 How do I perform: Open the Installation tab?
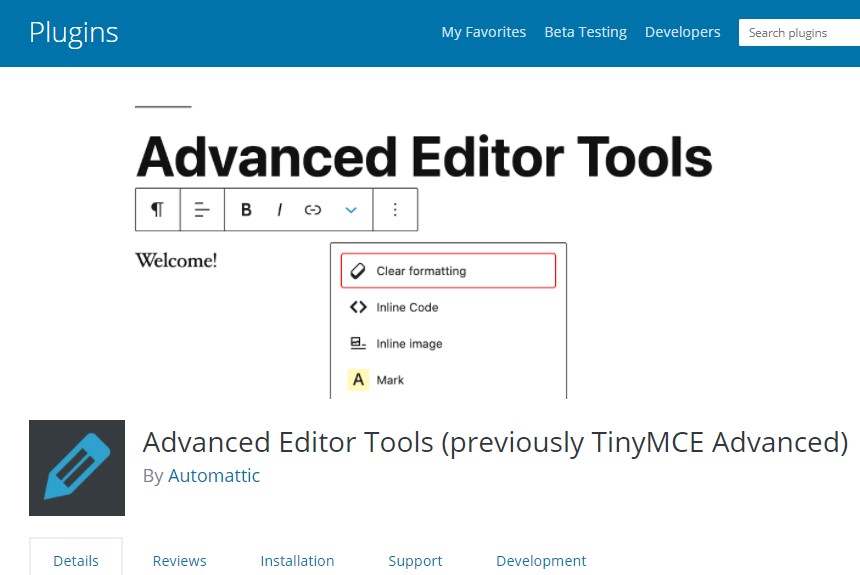coord(297,561)
